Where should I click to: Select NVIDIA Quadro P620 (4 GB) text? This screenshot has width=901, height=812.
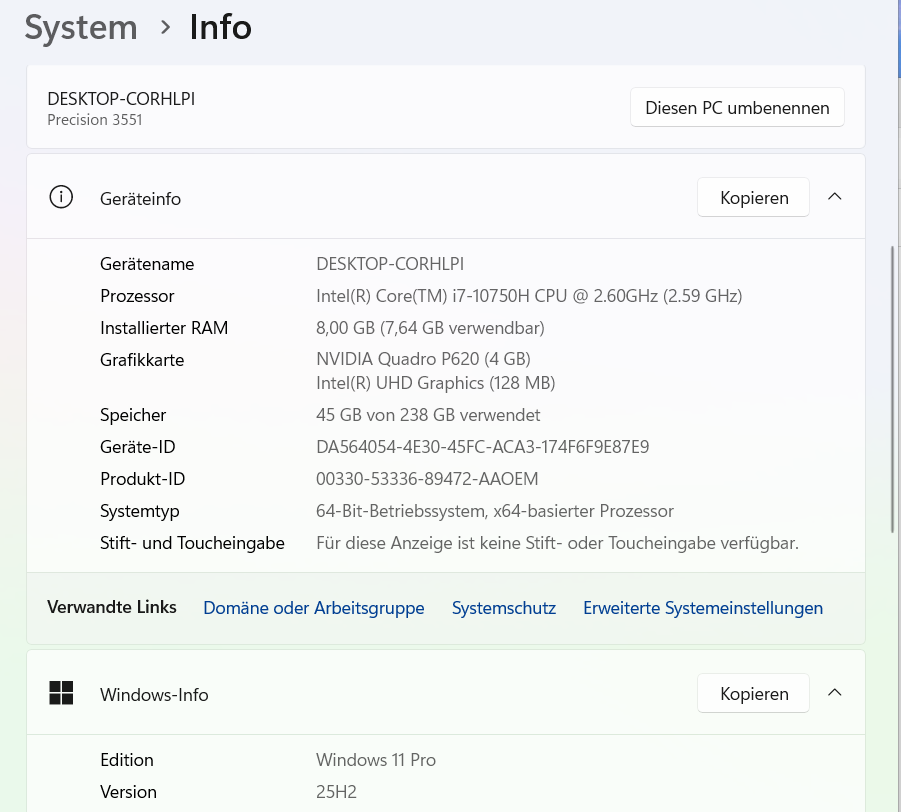[423, 359]
